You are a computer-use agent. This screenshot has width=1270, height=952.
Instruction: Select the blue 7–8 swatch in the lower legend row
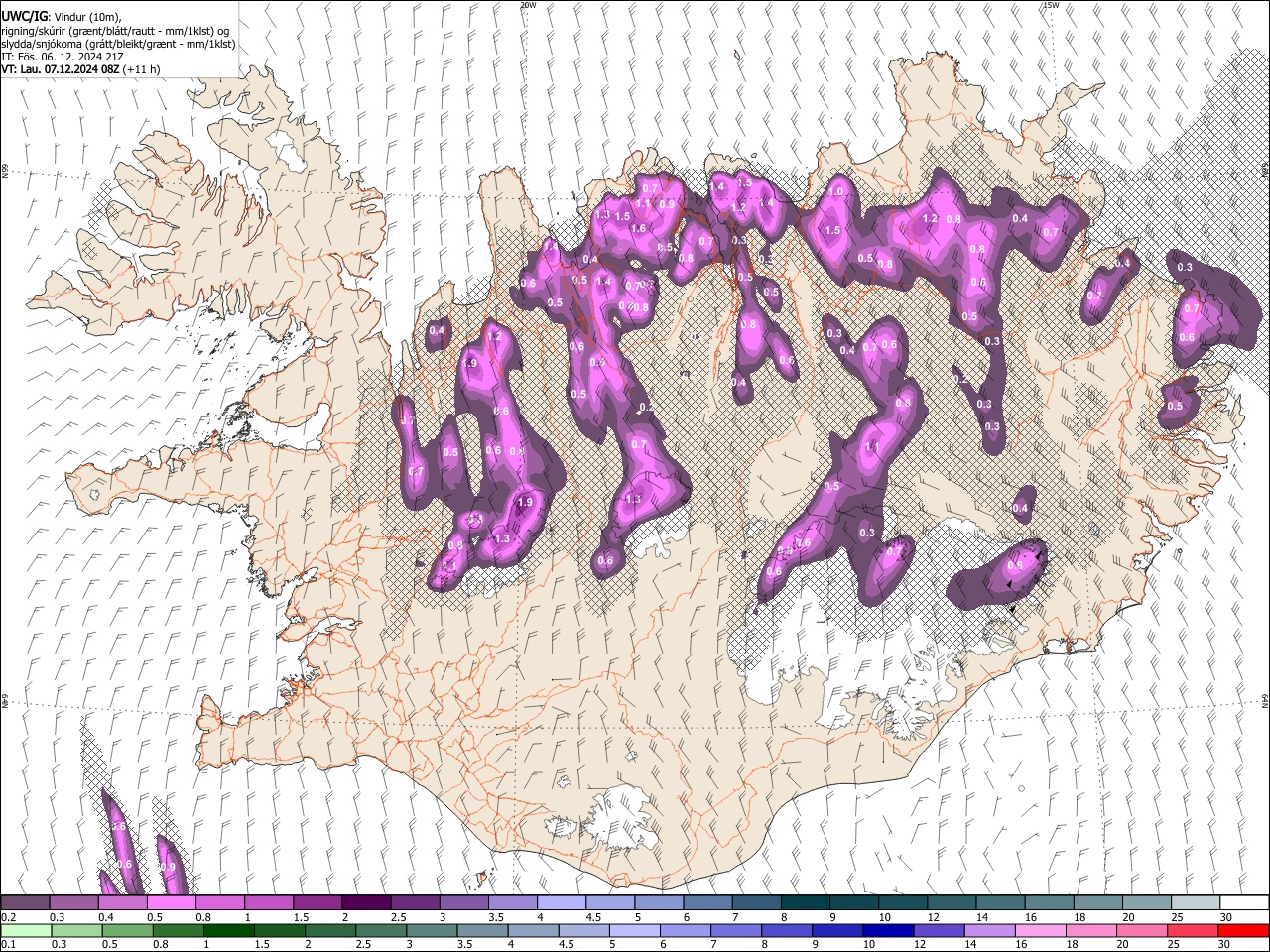[x=736, y=931]
